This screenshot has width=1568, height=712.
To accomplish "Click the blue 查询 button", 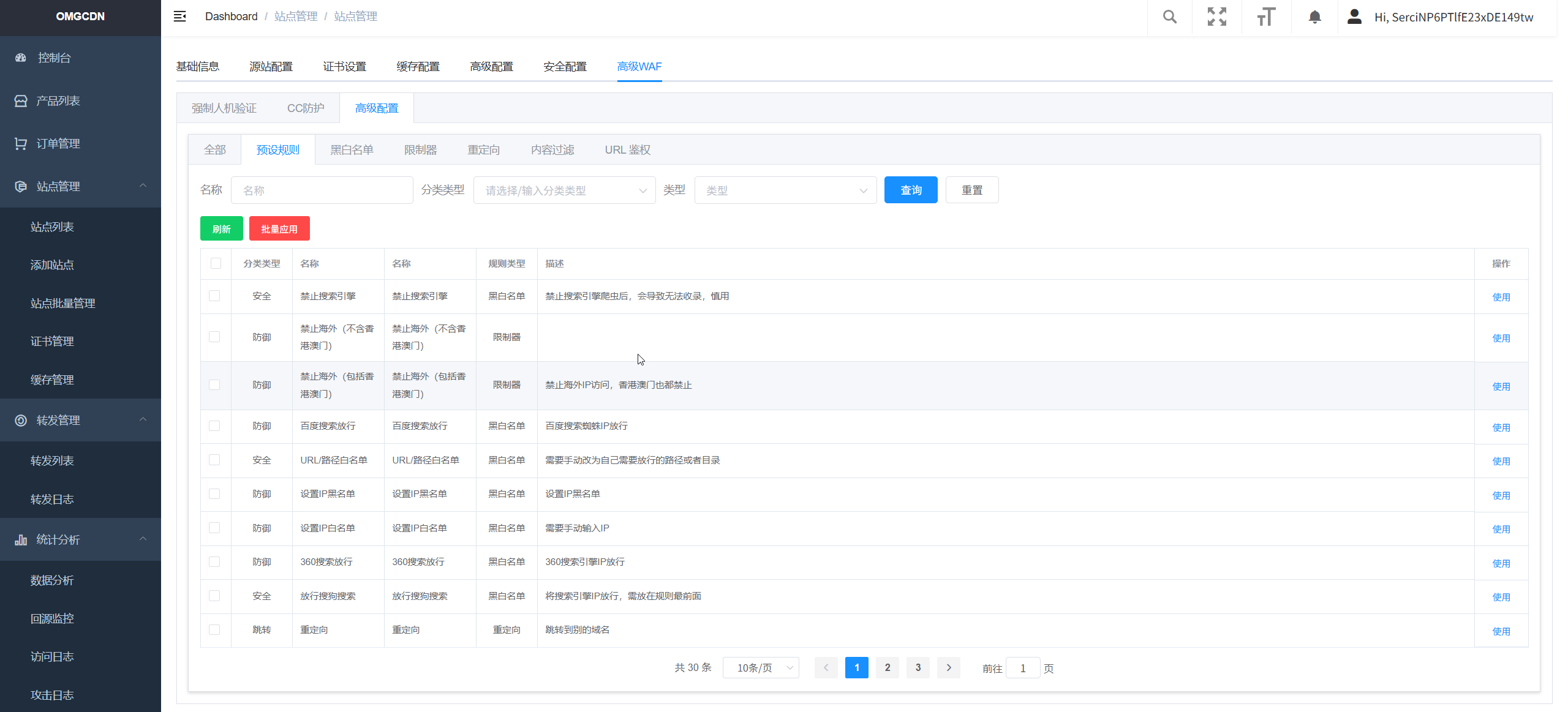I will point(910,190).
